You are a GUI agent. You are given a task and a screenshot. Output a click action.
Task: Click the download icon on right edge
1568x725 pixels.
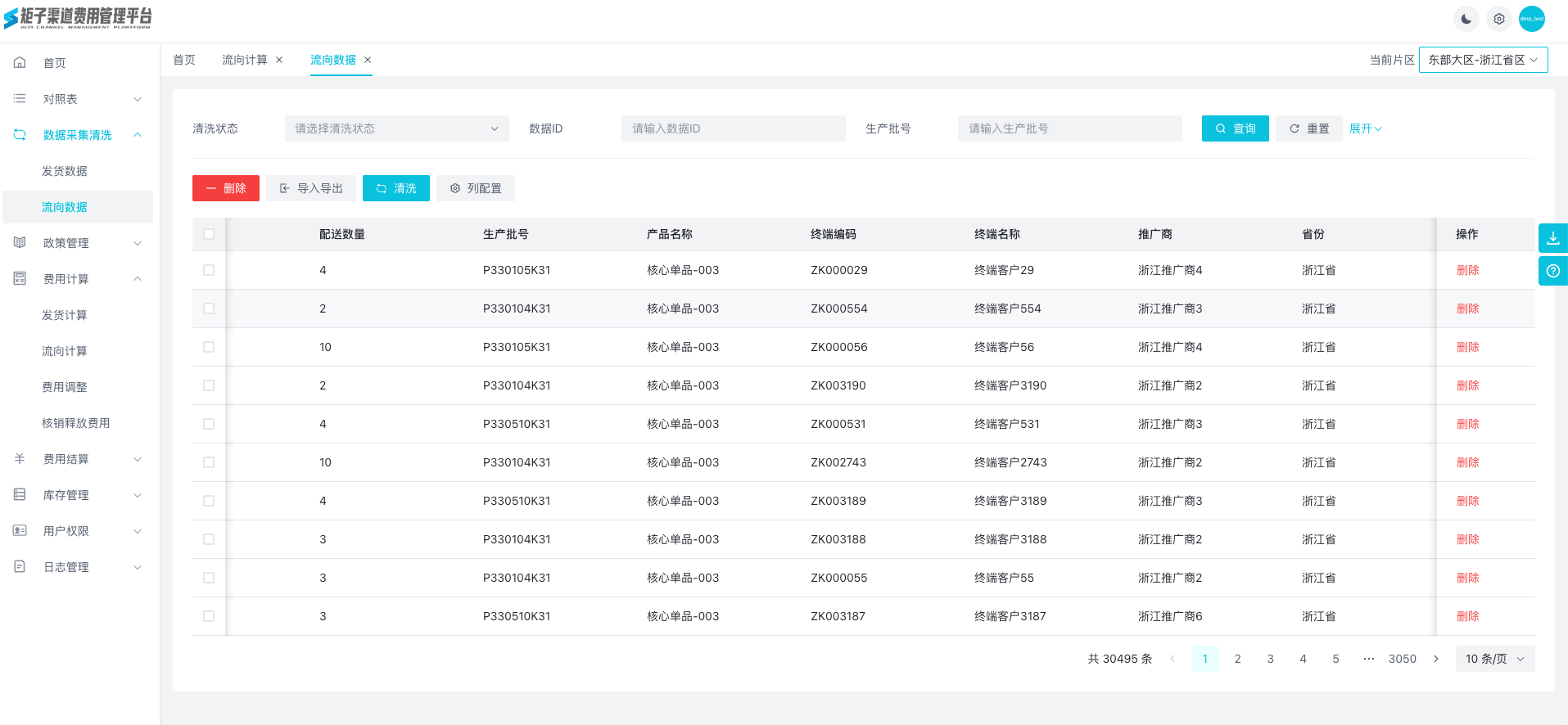(x=1552, y=238)
